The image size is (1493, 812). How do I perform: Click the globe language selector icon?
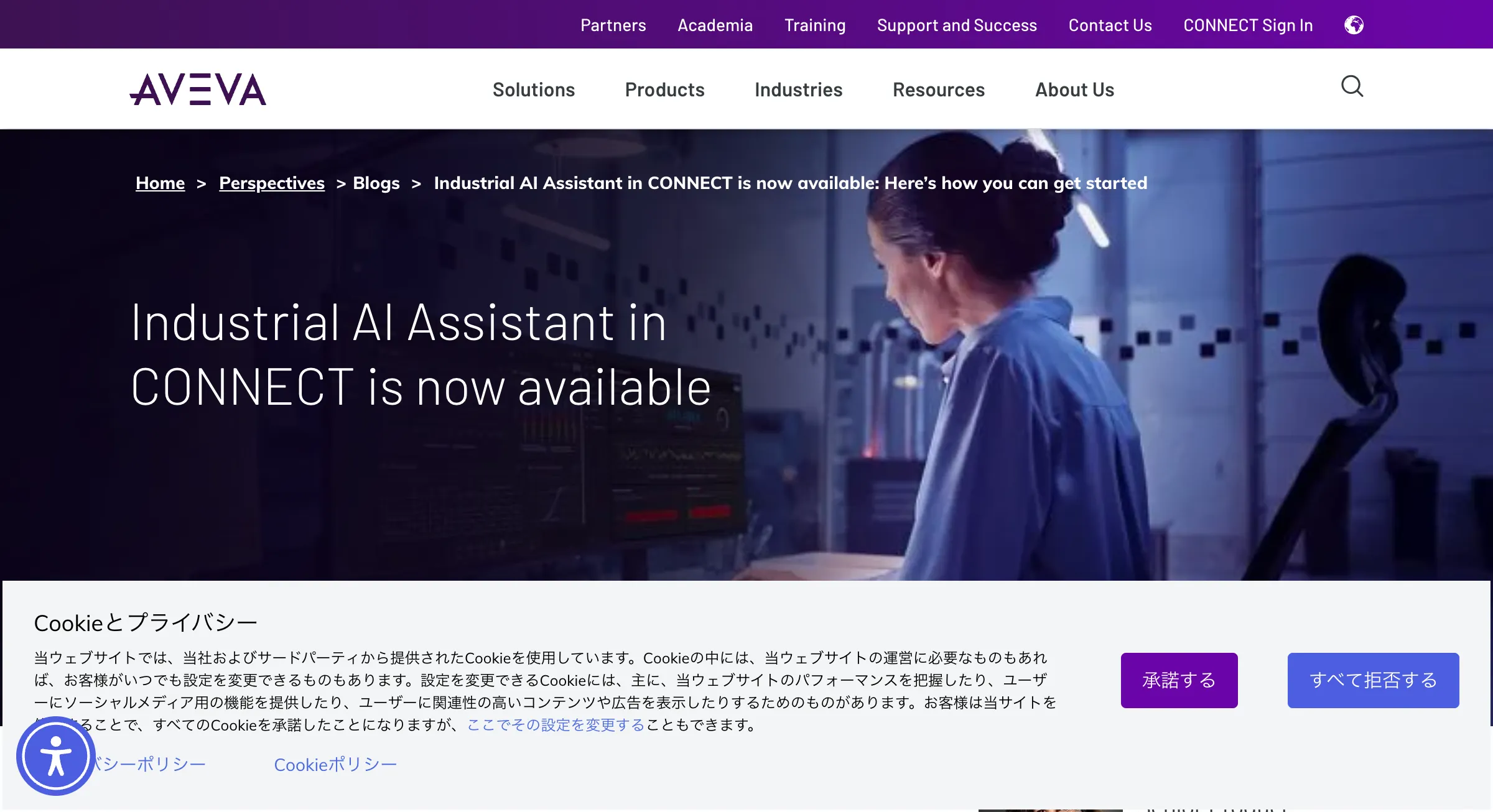click(x=1354, y=25)
